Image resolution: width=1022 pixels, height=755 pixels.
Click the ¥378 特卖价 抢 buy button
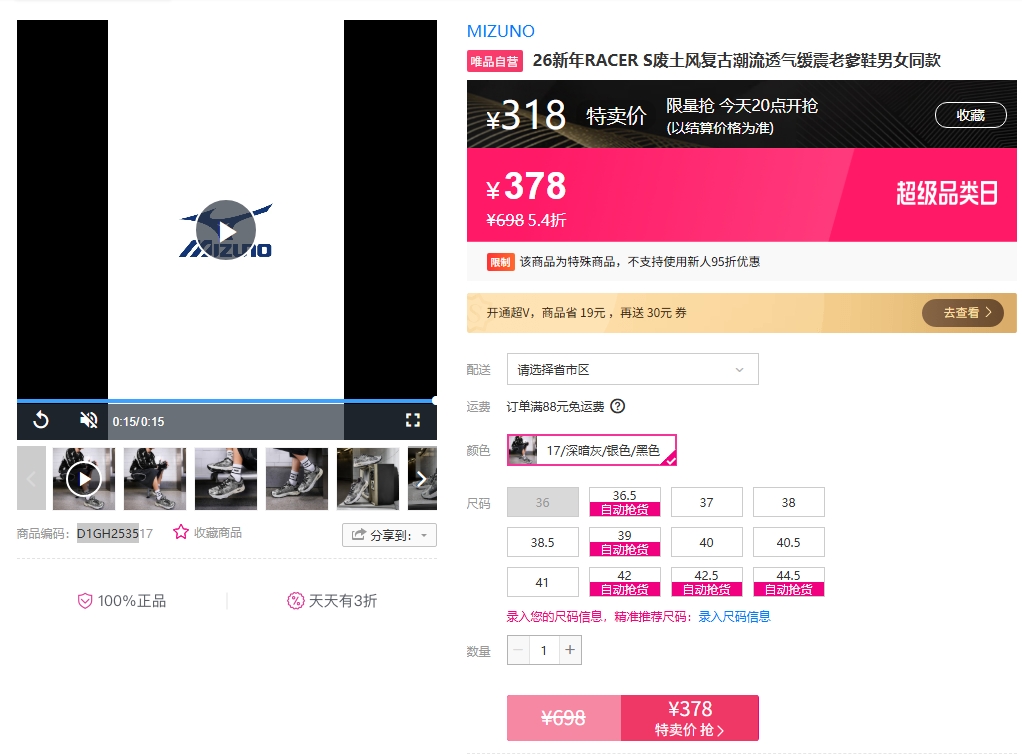(690, 718)
